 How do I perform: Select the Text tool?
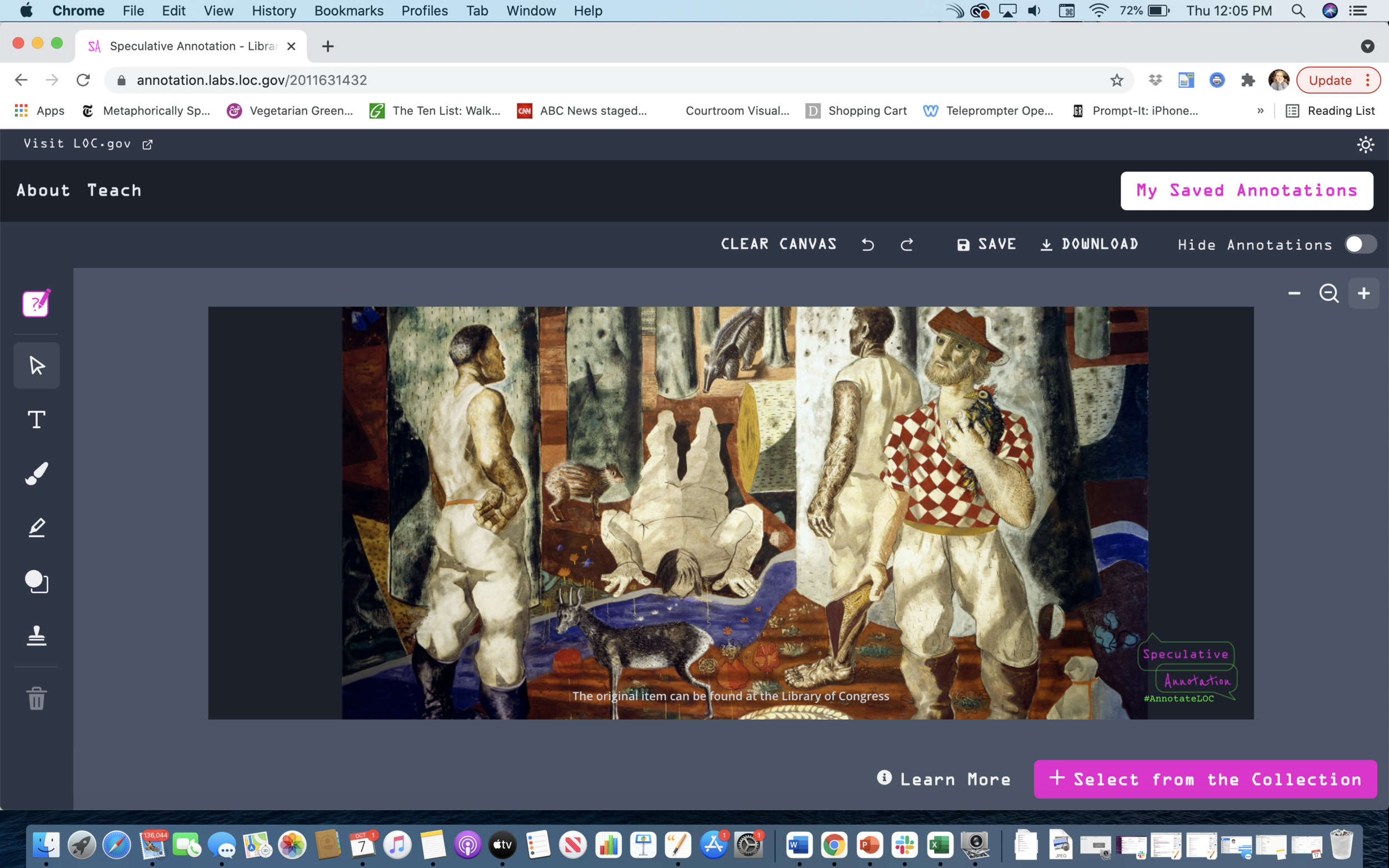point(37,420)
